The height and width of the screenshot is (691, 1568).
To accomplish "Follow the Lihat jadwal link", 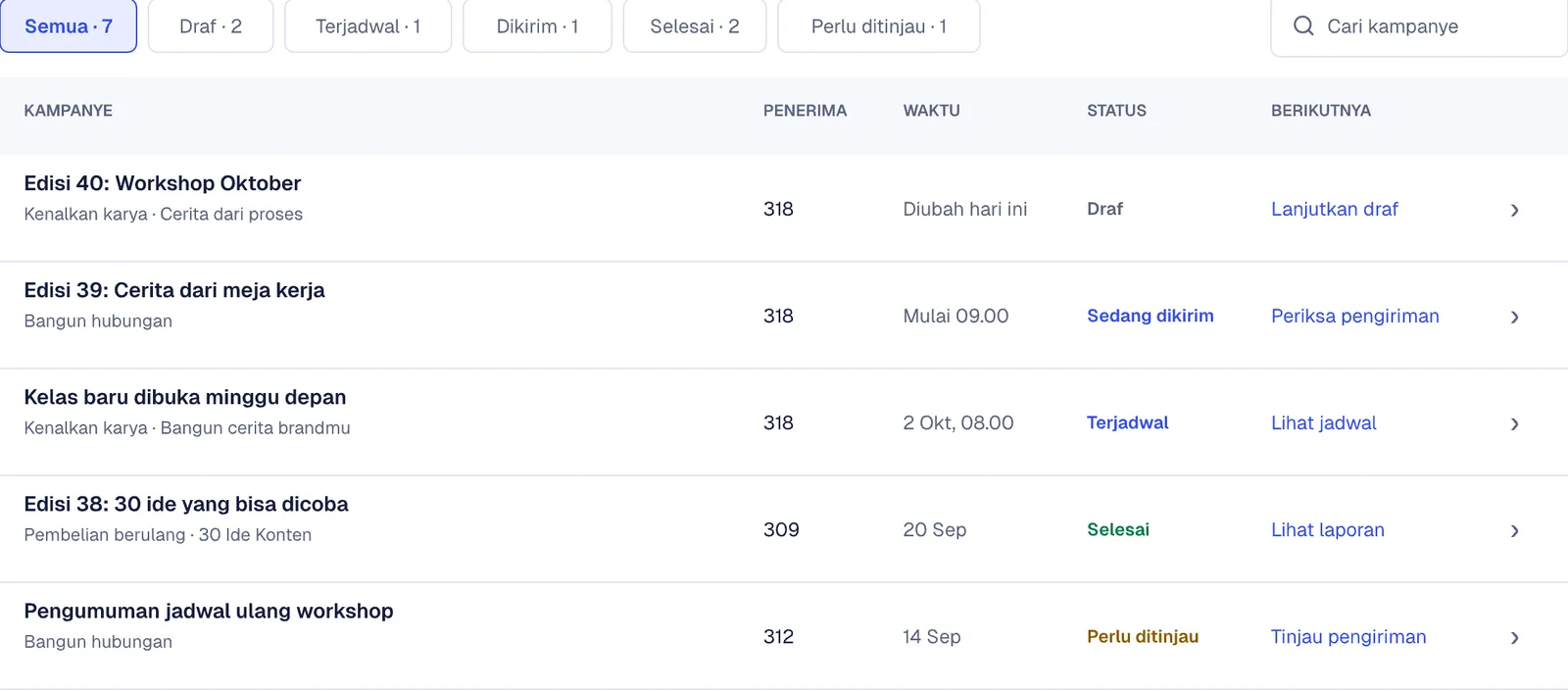I will tap(1324, 422).
